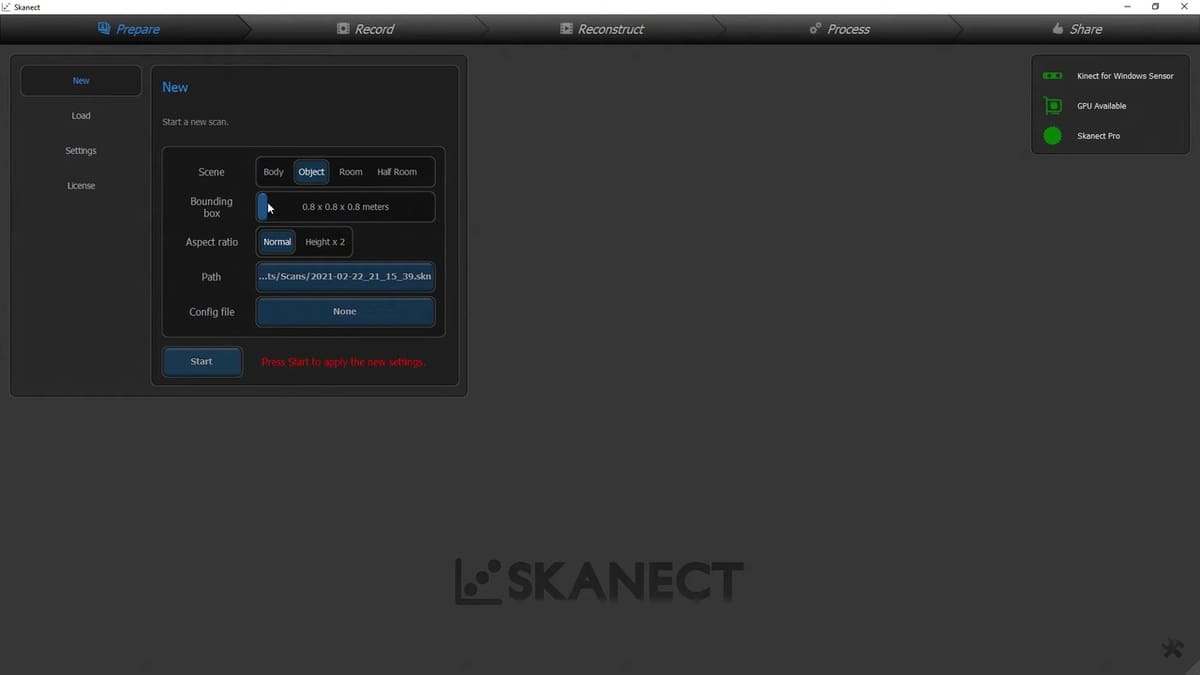Open the License section in sidebar
The height and width of the screenshot is (675, 1200).
81,186
